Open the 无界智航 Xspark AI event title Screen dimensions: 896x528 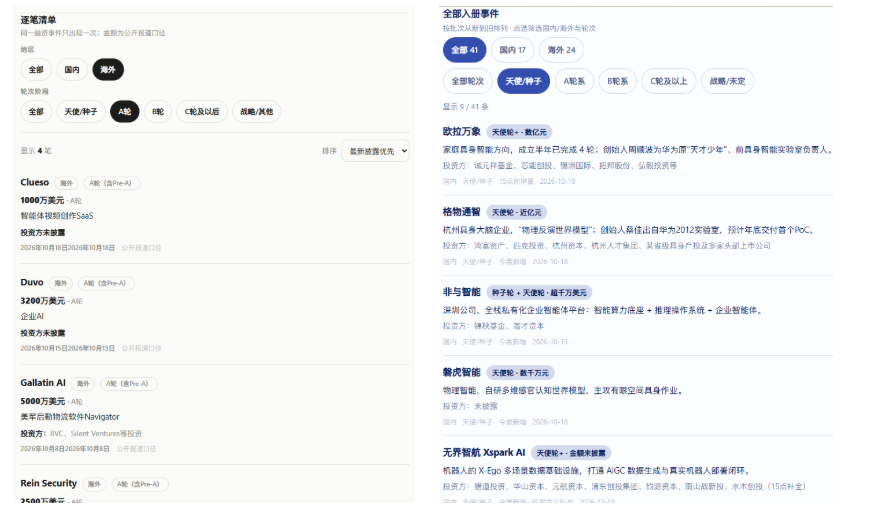[x=484, y=453]
